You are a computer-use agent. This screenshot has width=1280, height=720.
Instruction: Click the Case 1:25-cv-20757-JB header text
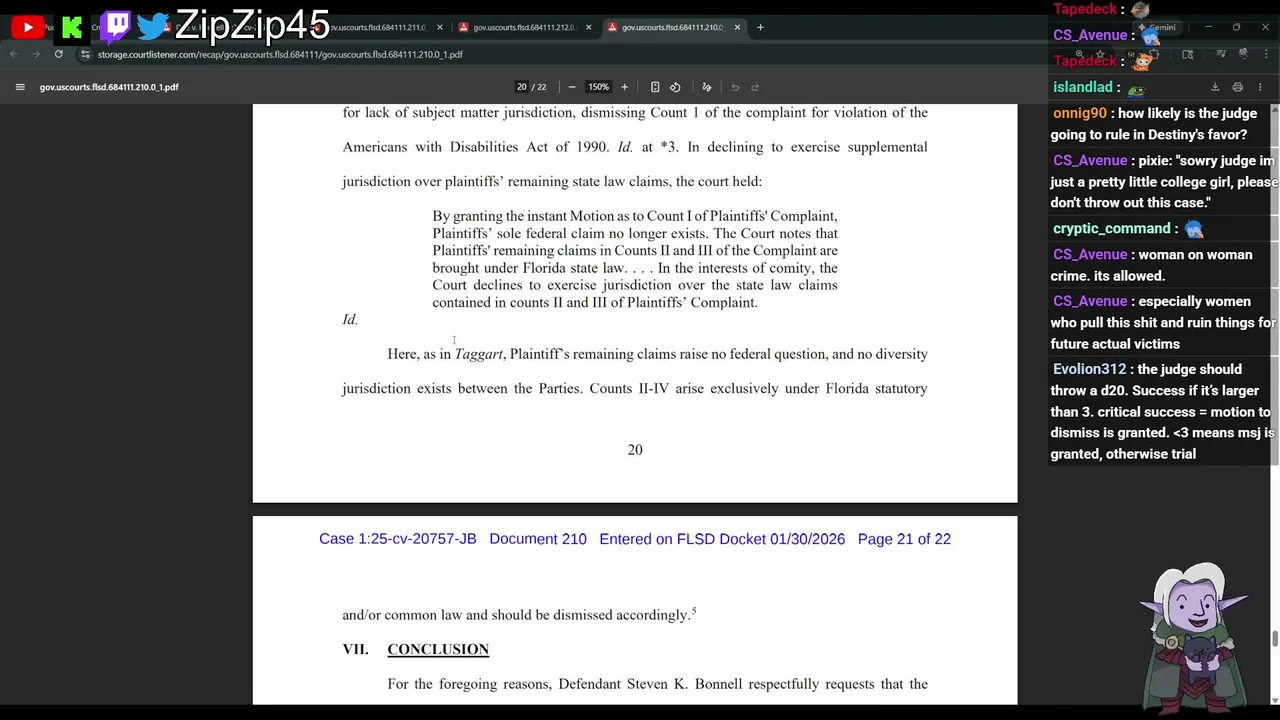tap(398, 539)
